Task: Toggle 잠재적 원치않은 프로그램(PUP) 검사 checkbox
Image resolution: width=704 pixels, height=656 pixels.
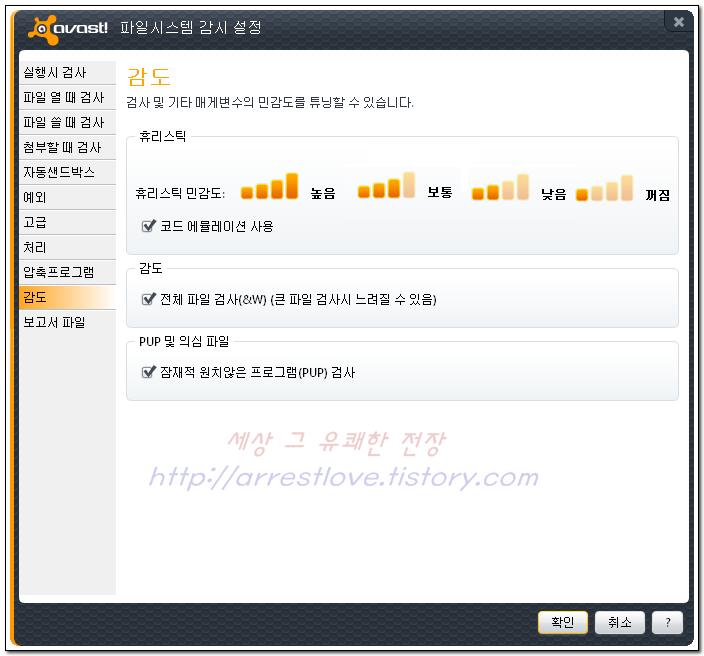Action: coord(149,372)
